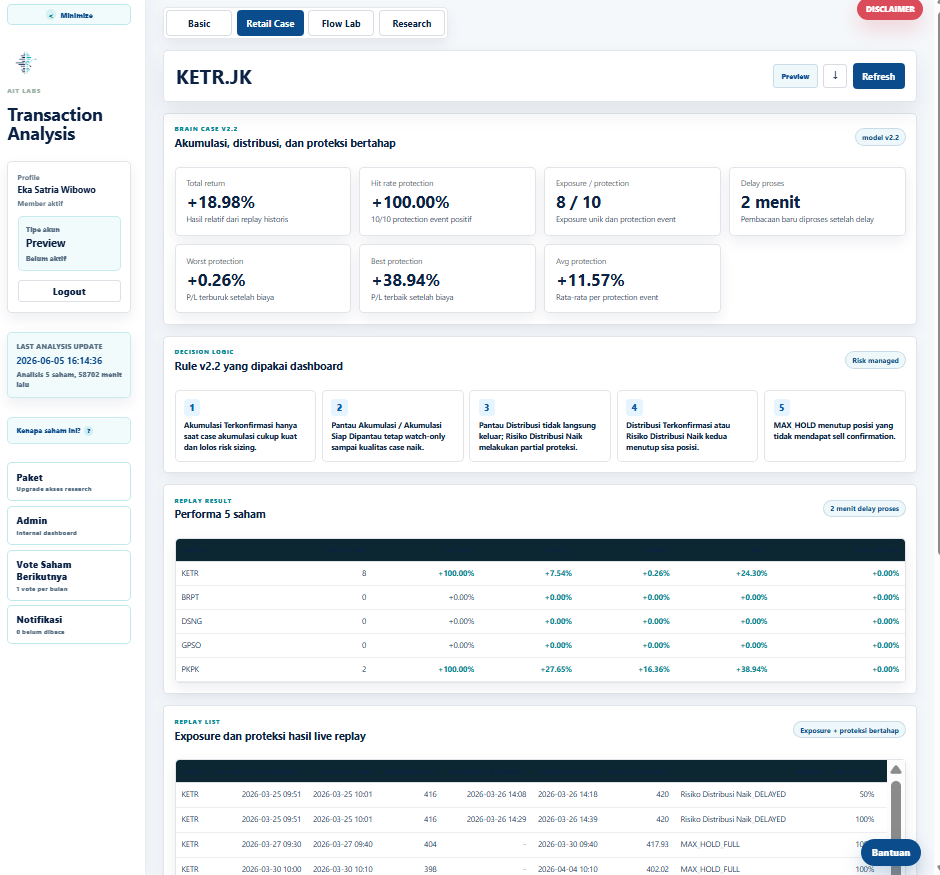Click the scroll up arrow in replay list
This screenshot has height=875, width=940.
tap(896, 770)
